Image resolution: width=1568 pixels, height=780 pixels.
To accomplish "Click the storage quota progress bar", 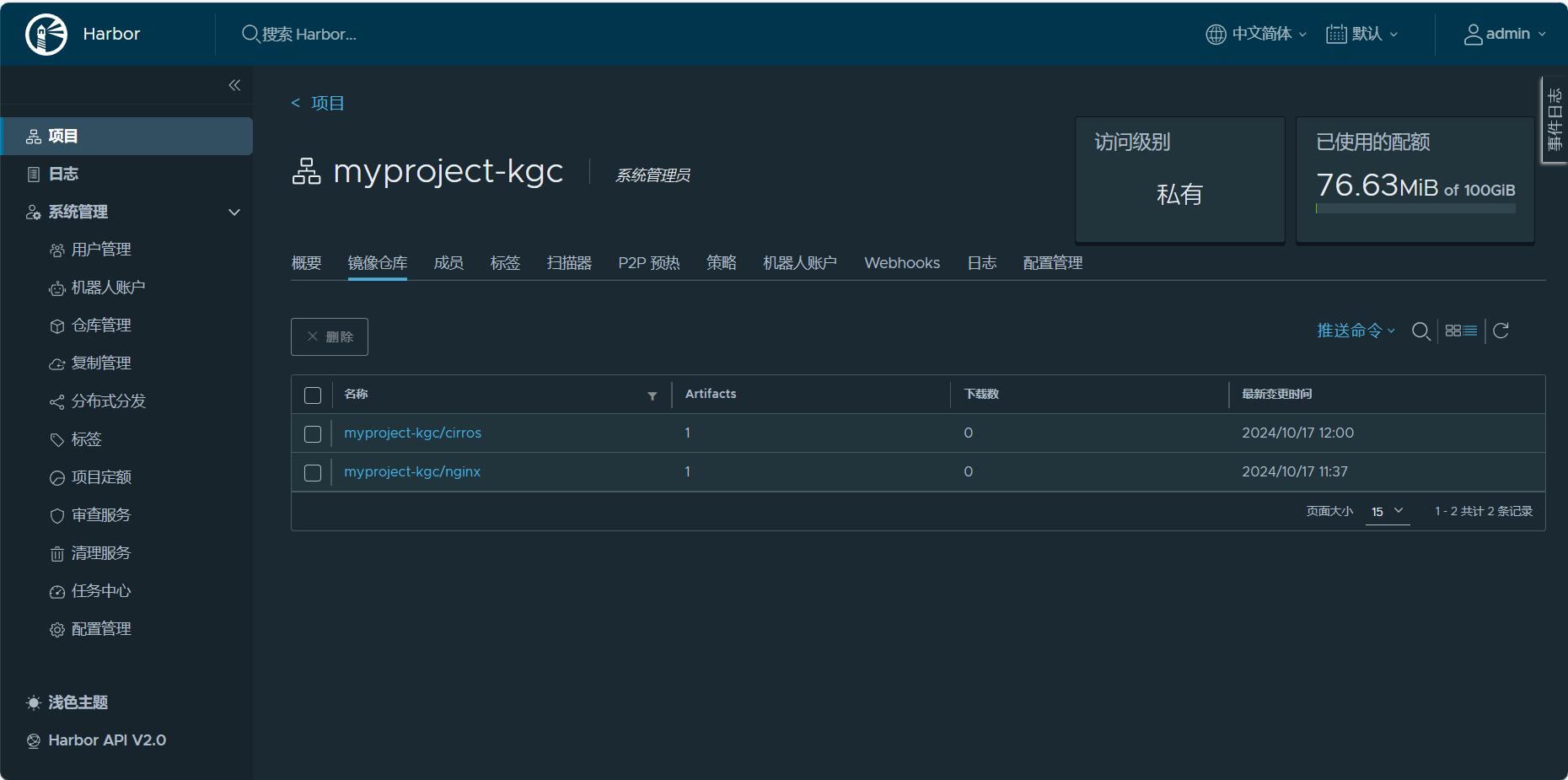I will click(1415, 207).
